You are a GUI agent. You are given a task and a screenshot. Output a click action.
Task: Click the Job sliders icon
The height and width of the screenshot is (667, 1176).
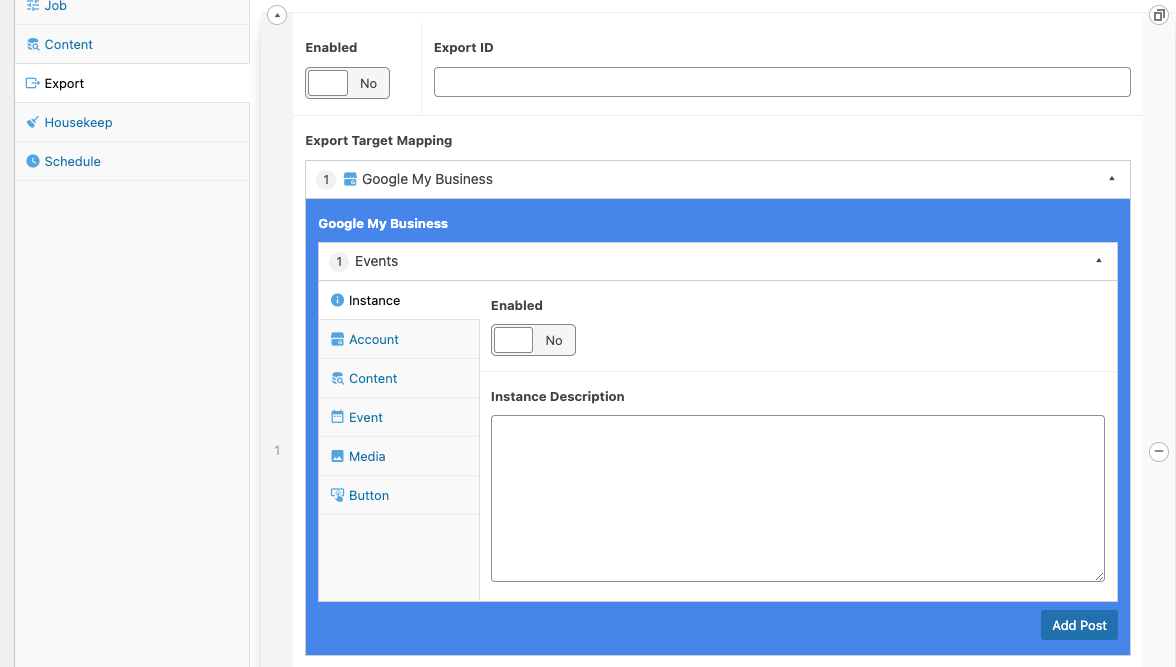coord(33,6)
